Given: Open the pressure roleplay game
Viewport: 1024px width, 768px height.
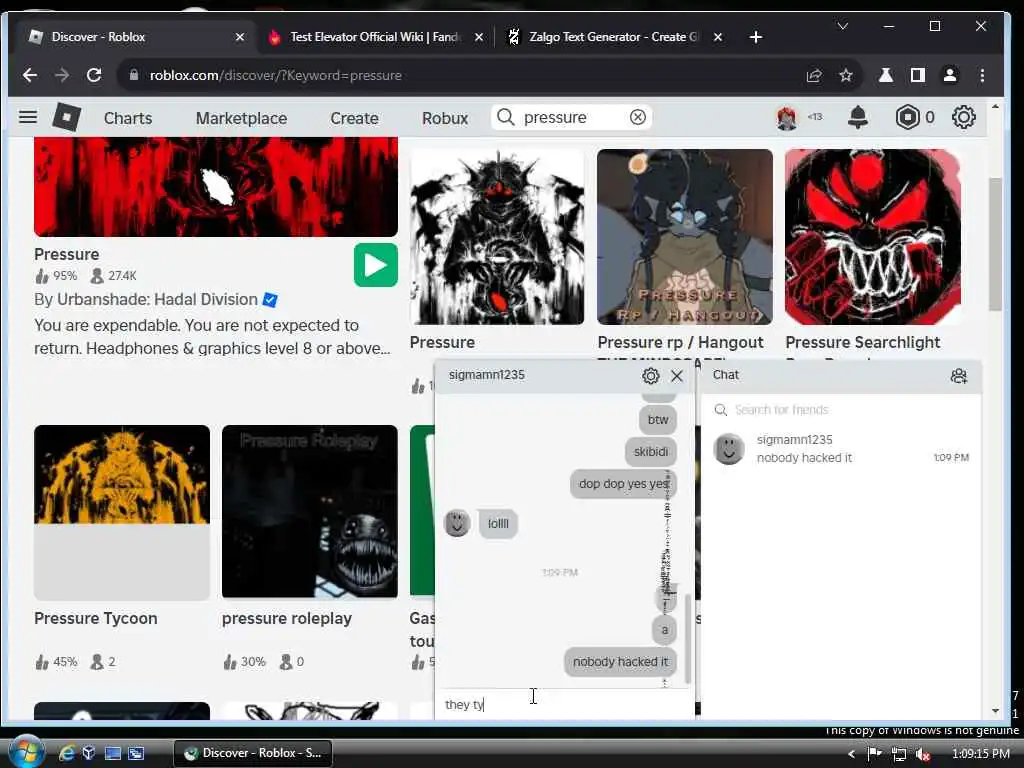Looking at the screenshot, I should point(287,618).
